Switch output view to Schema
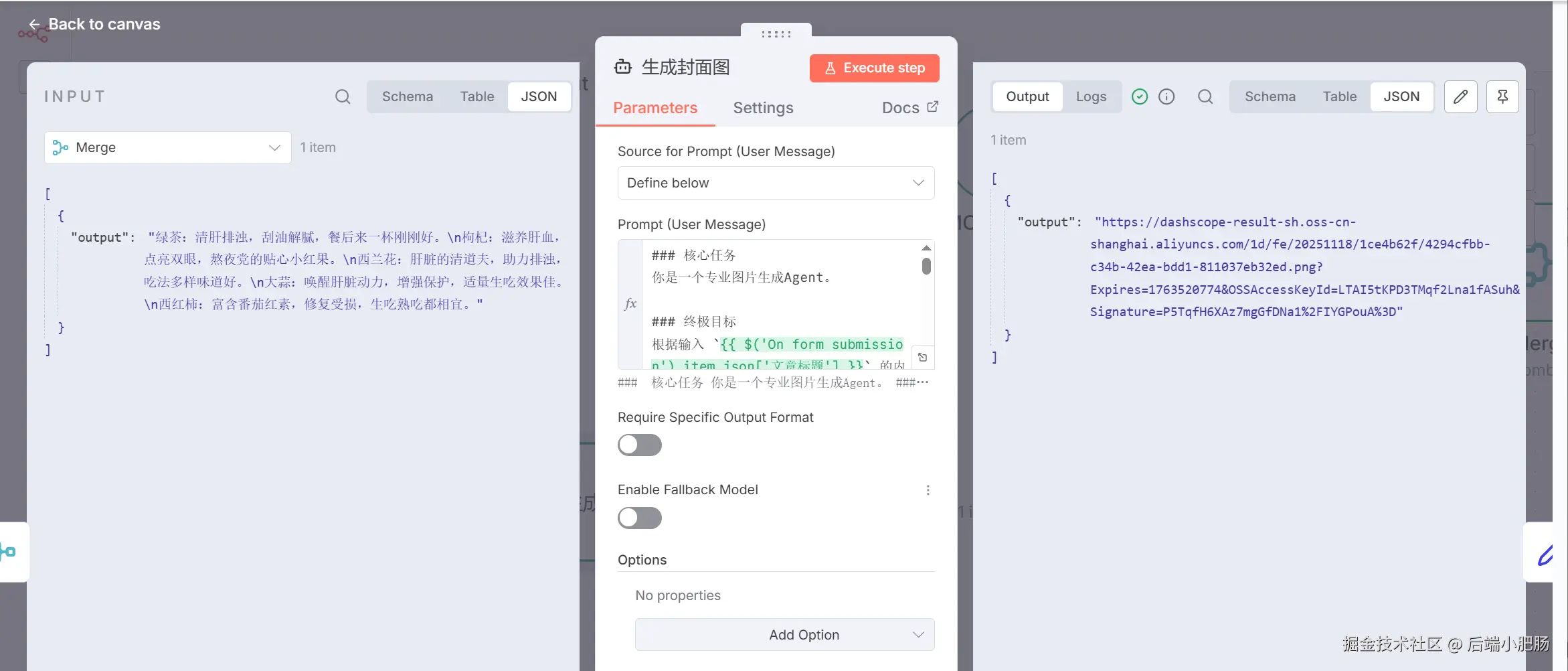The height and width of the screenshot is (671, 1568). pyautogui.click(x=1270, y=96)
